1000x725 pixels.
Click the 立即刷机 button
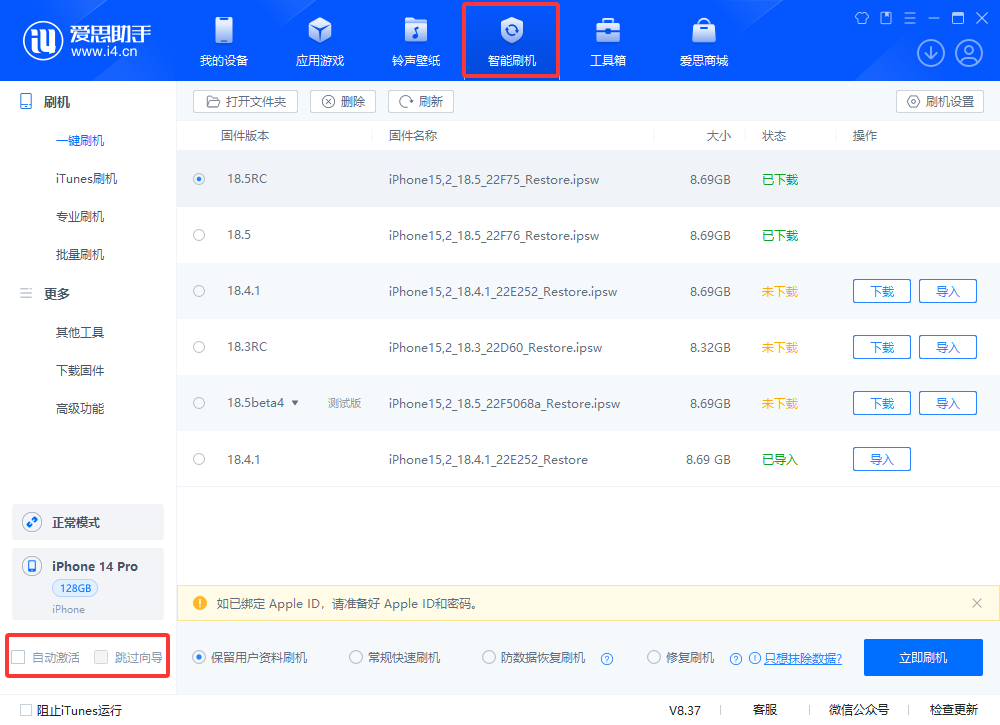pyautogui.click(x=922, y=657)
